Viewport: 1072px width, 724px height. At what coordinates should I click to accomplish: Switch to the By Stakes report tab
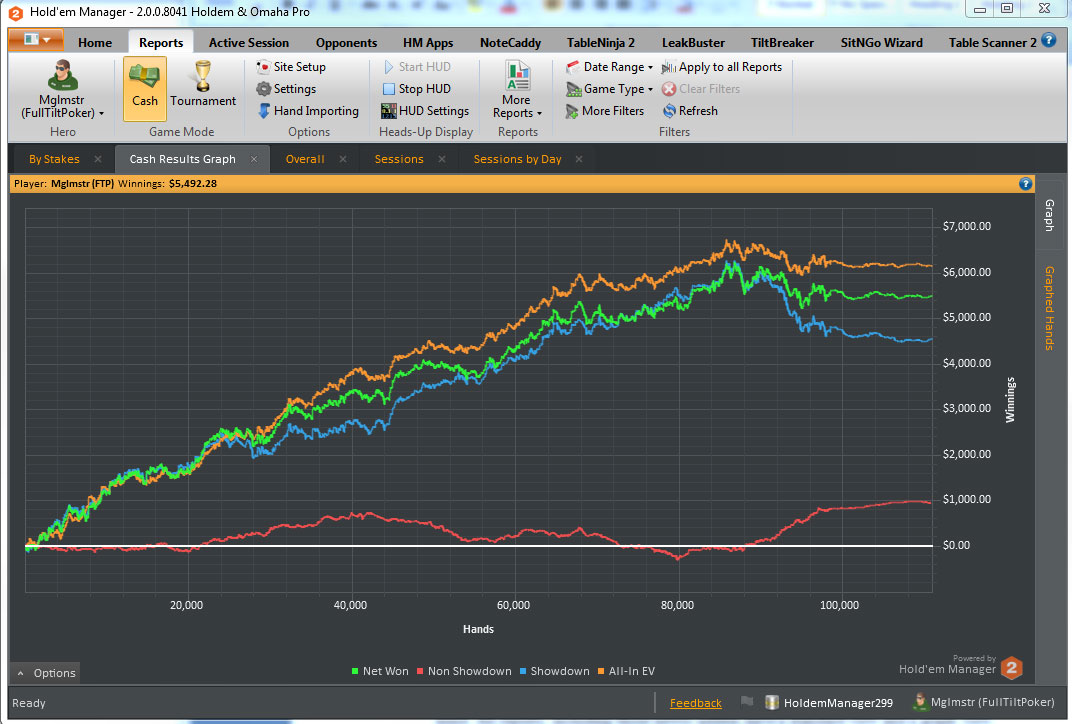click(54, 159)
